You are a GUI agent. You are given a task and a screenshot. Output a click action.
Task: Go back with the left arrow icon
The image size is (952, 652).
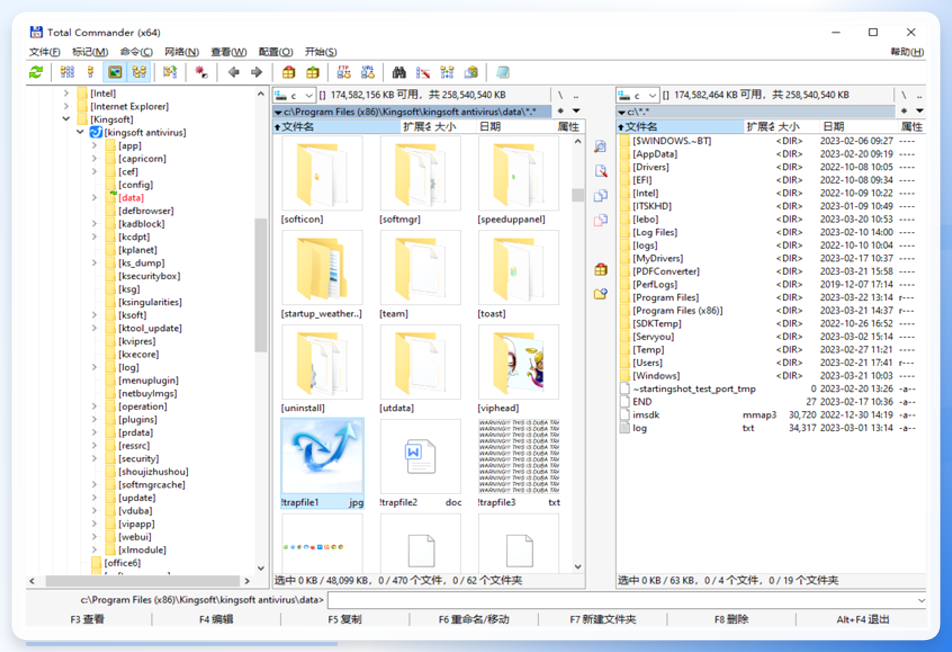click(234, 72)
